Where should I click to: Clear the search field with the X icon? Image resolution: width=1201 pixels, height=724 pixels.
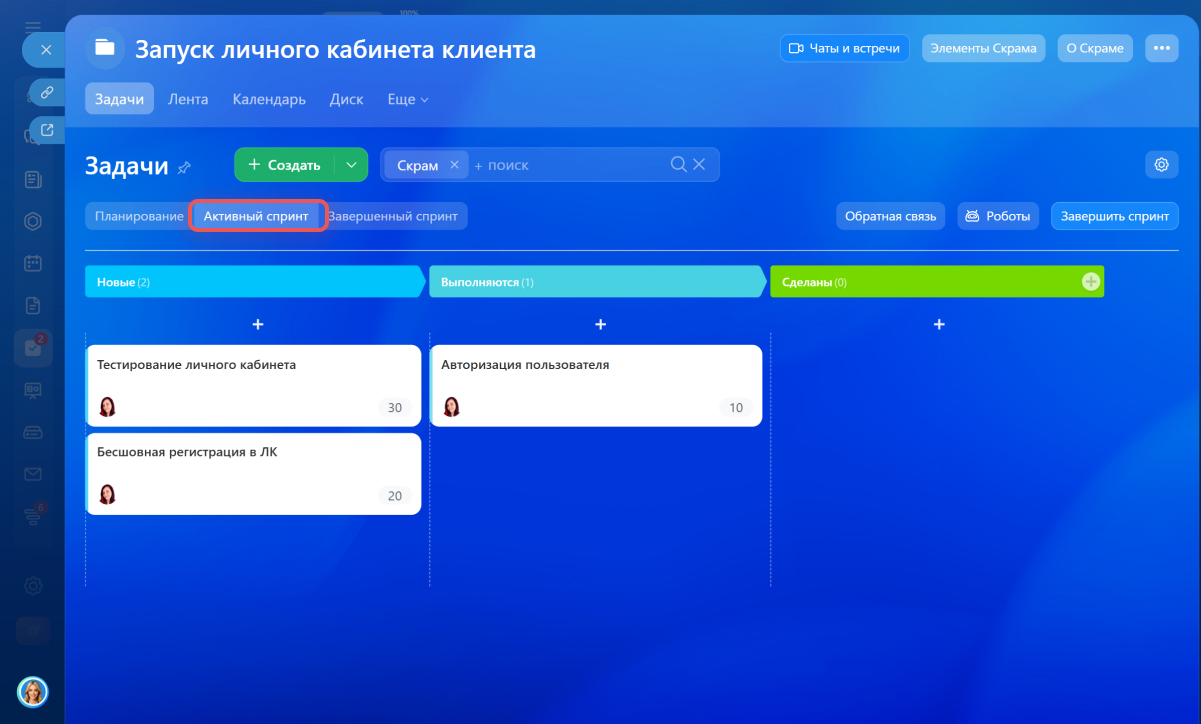699,164
